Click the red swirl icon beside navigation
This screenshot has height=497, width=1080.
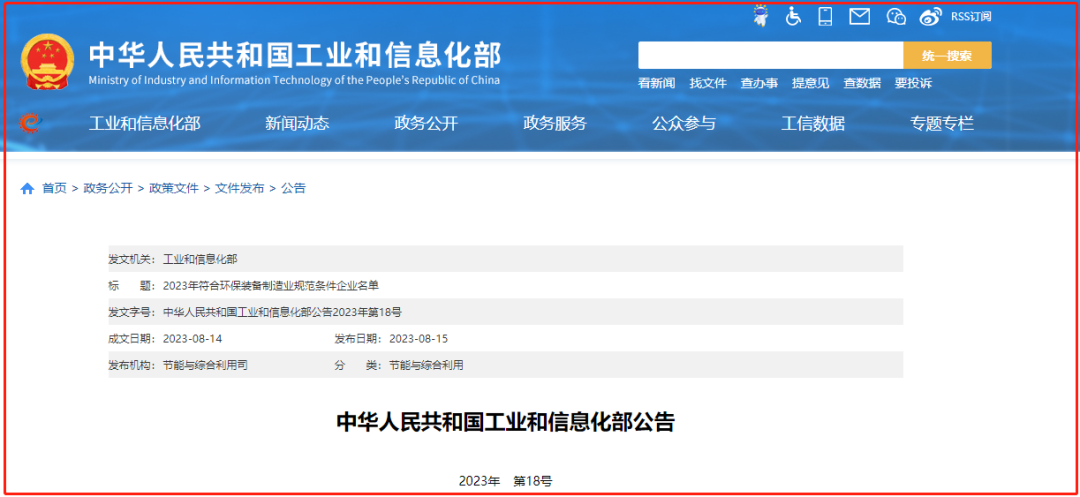coord(30,123)
